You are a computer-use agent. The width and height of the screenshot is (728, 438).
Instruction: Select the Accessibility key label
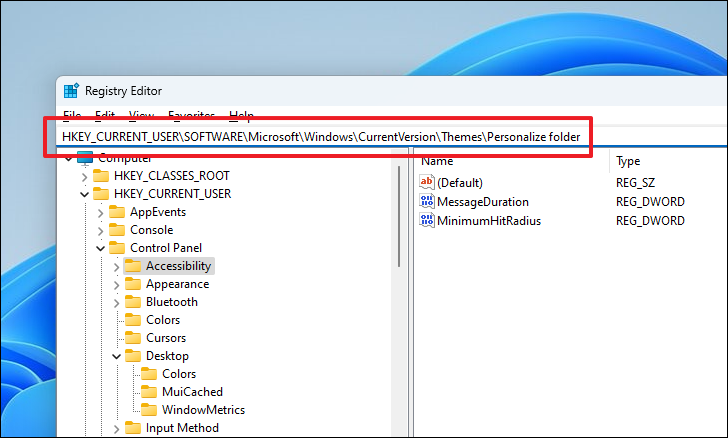(x=178, y=266)
